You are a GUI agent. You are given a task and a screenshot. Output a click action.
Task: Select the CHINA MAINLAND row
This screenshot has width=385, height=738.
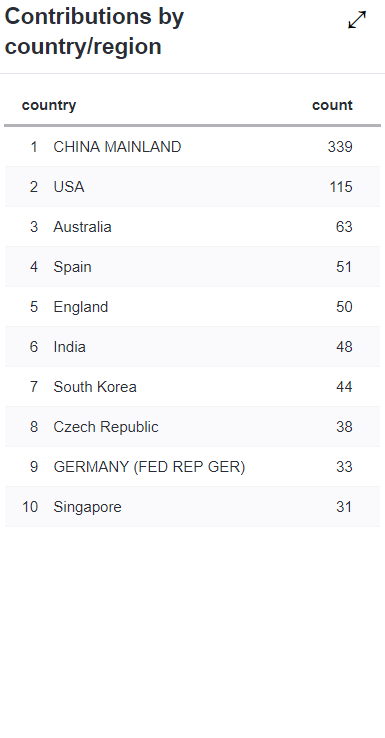(192, 147)
